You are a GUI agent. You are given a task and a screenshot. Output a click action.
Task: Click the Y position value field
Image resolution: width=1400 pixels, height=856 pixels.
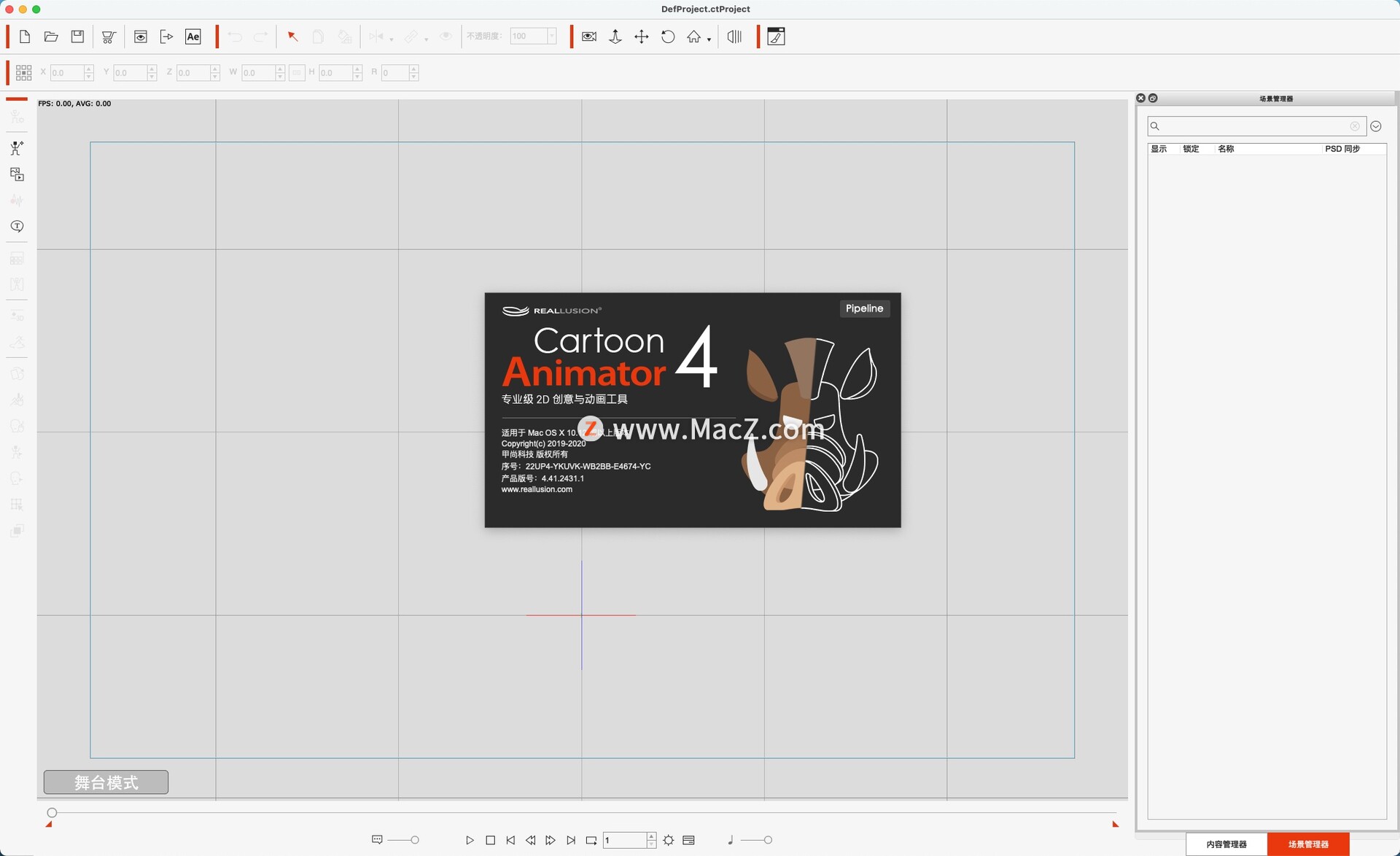130,72
